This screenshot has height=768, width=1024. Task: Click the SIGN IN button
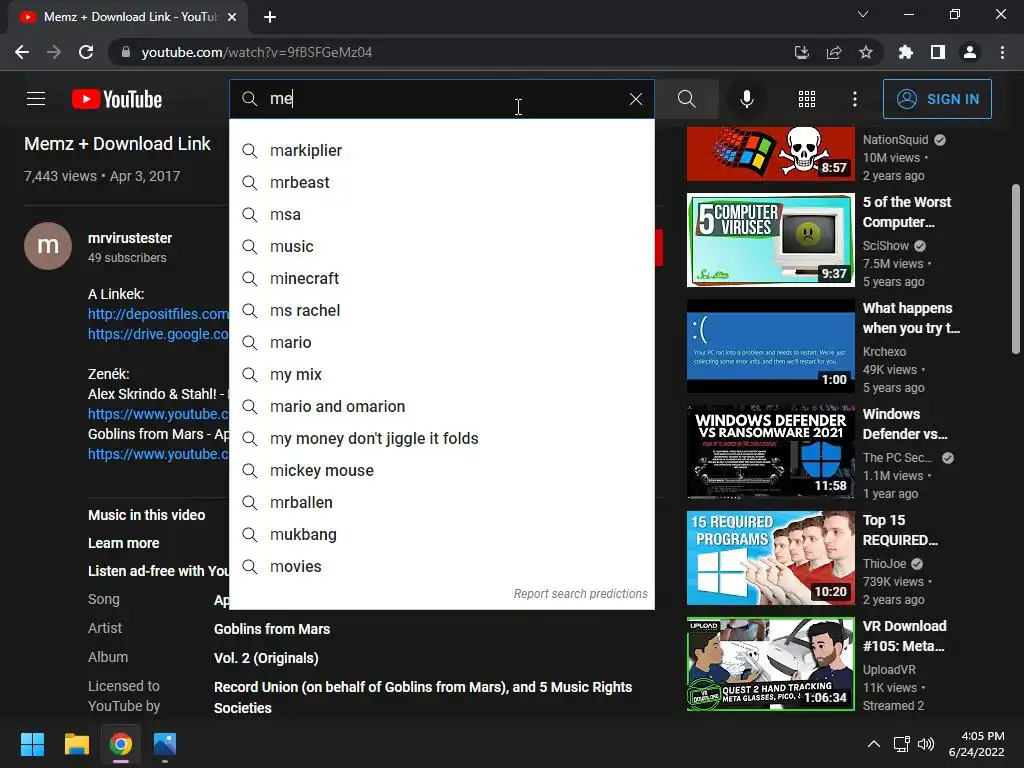937,99
